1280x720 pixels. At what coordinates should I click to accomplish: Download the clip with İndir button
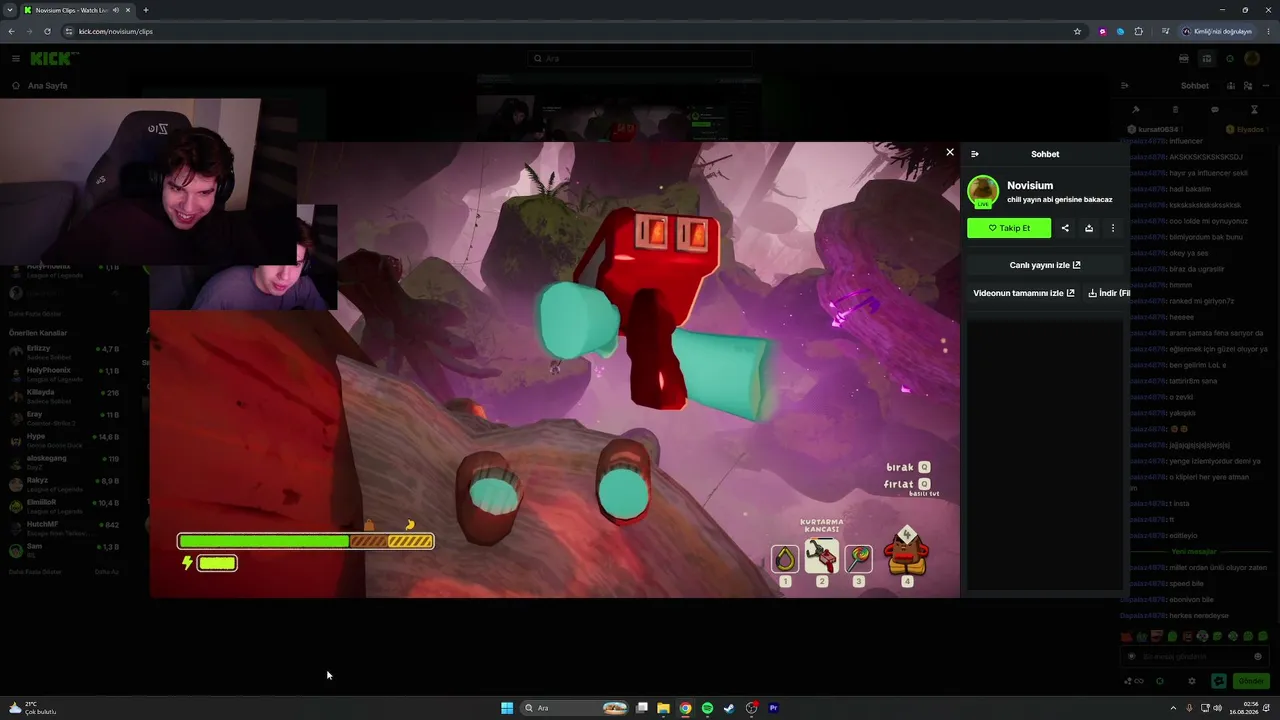click(1109, 293)
